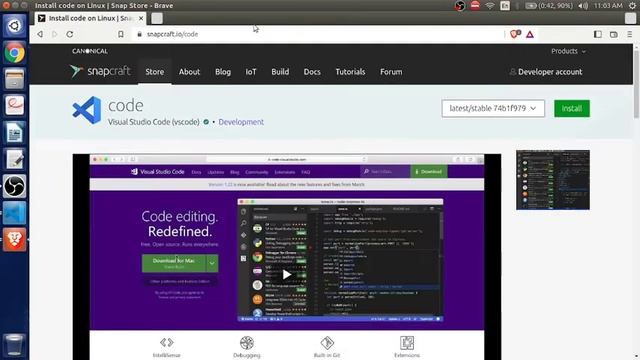Launch Google Chrome from the dock
Image resolution: width=640 pixels, height=360 pixels.
(14, 53)
